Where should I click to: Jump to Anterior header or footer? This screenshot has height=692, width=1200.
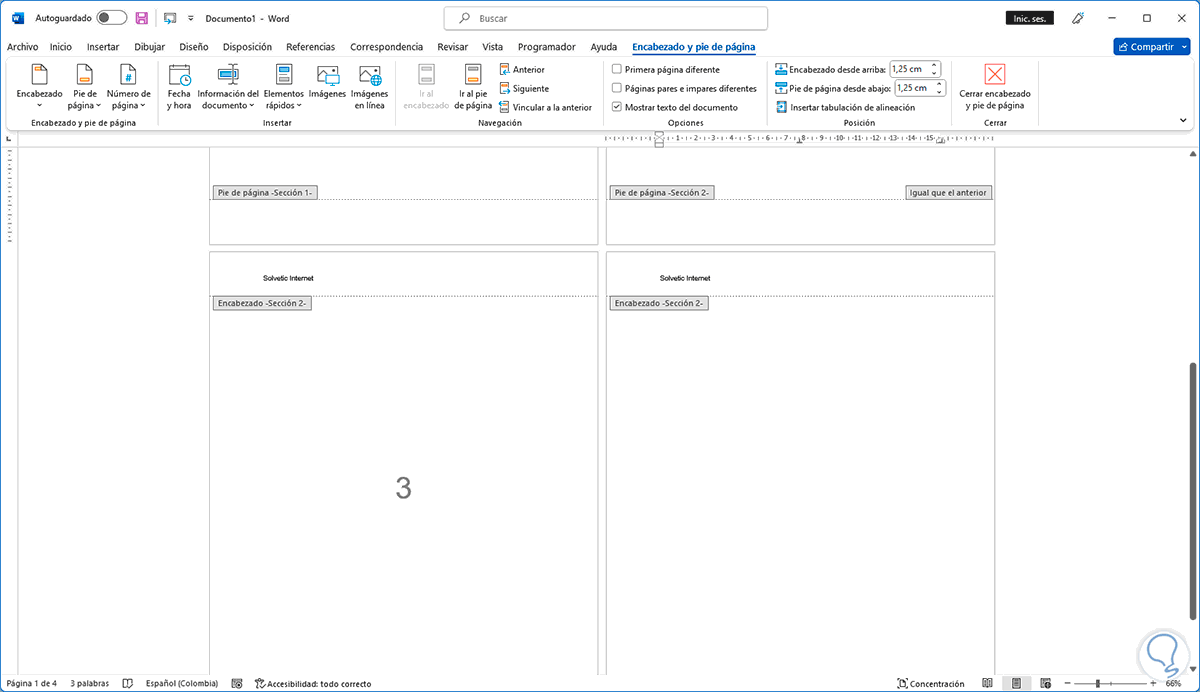tap(522, 70)
